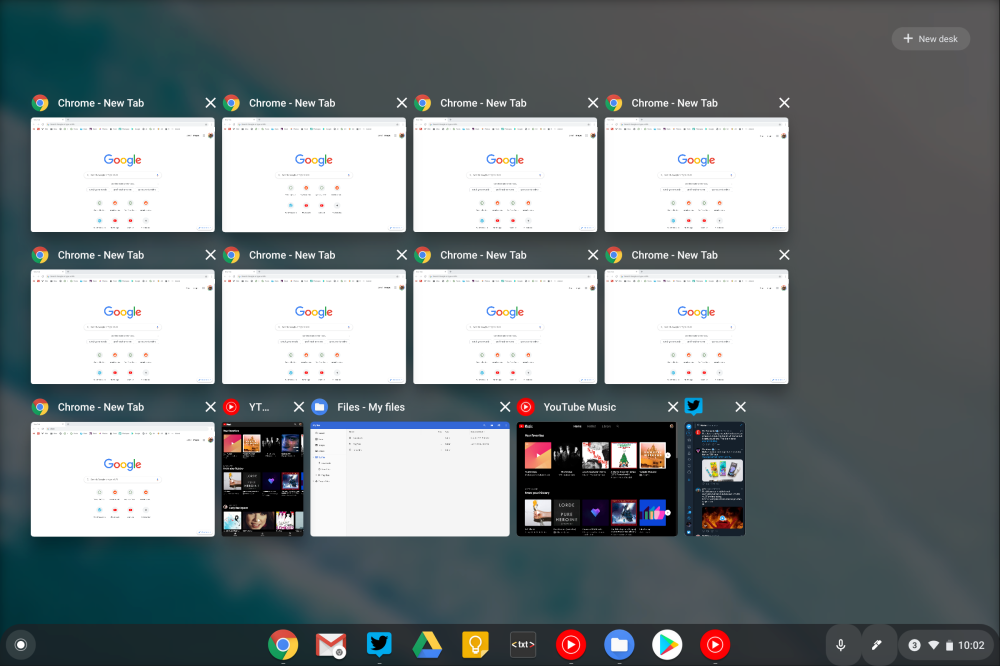Click the Files folder icon in window title

coord(320,407)
